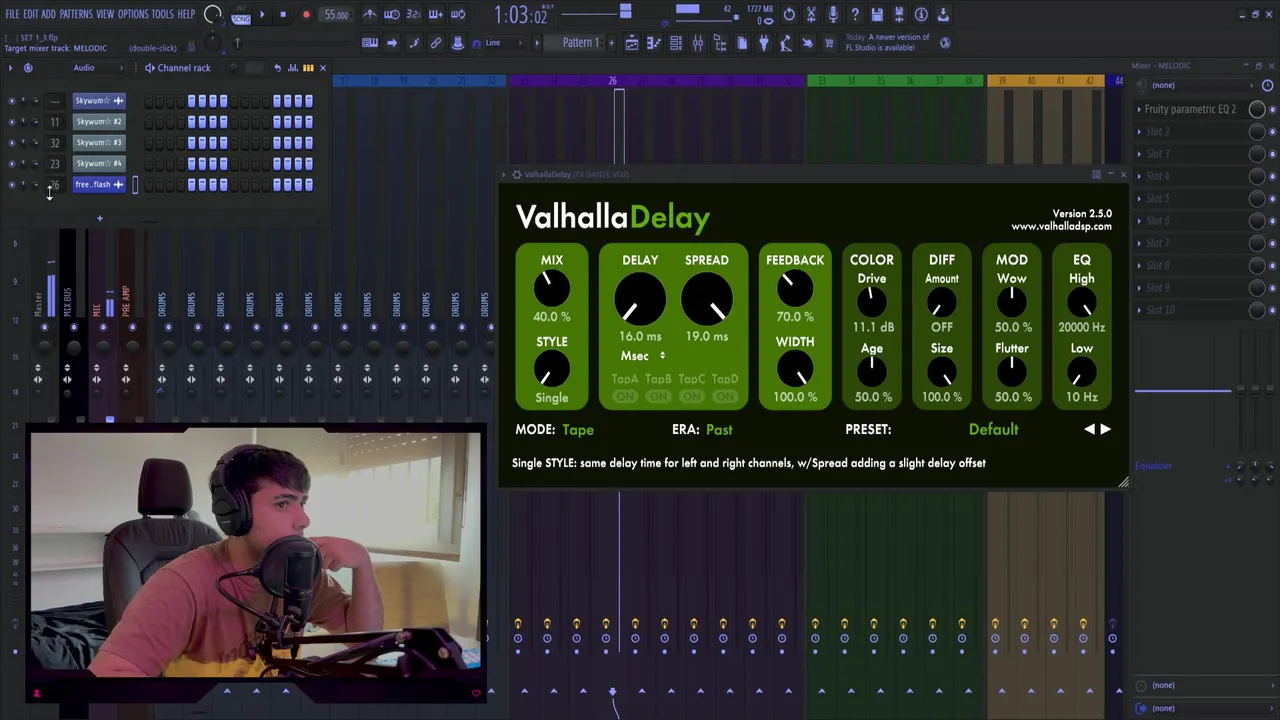
Task: Open the ValhallaDelay MODE Tape selector
Action: [578, 430]
